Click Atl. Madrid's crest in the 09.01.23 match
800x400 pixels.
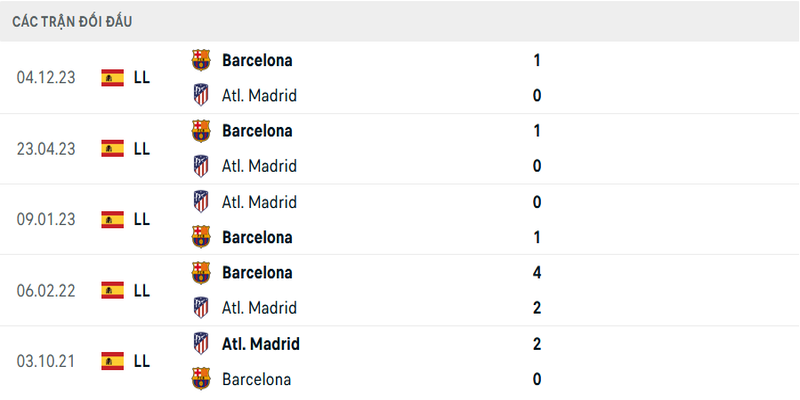(x=201, y=202)
